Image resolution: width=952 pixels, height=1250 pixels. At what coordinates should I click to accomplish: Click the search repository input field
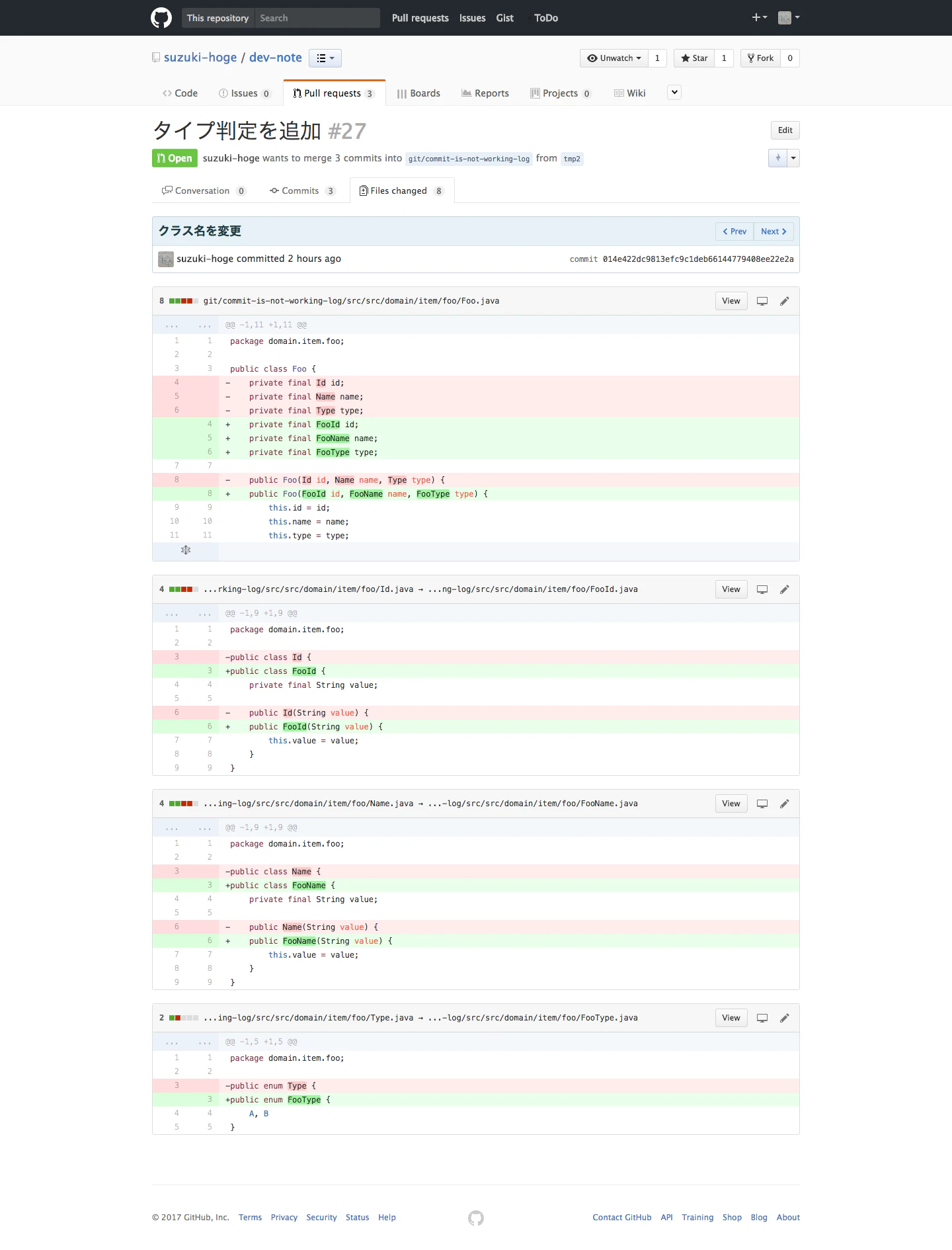tap(317, 18)
